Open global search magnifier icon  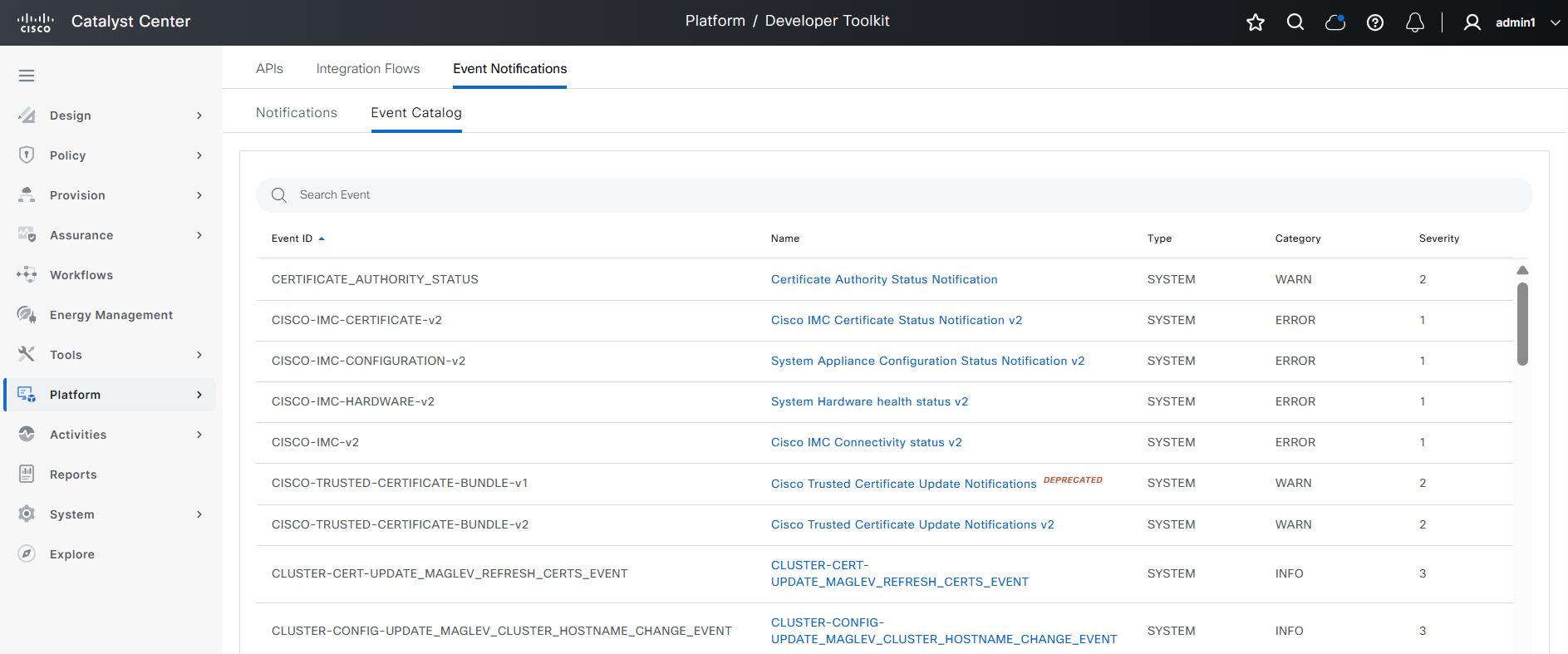coord(1295,22)
